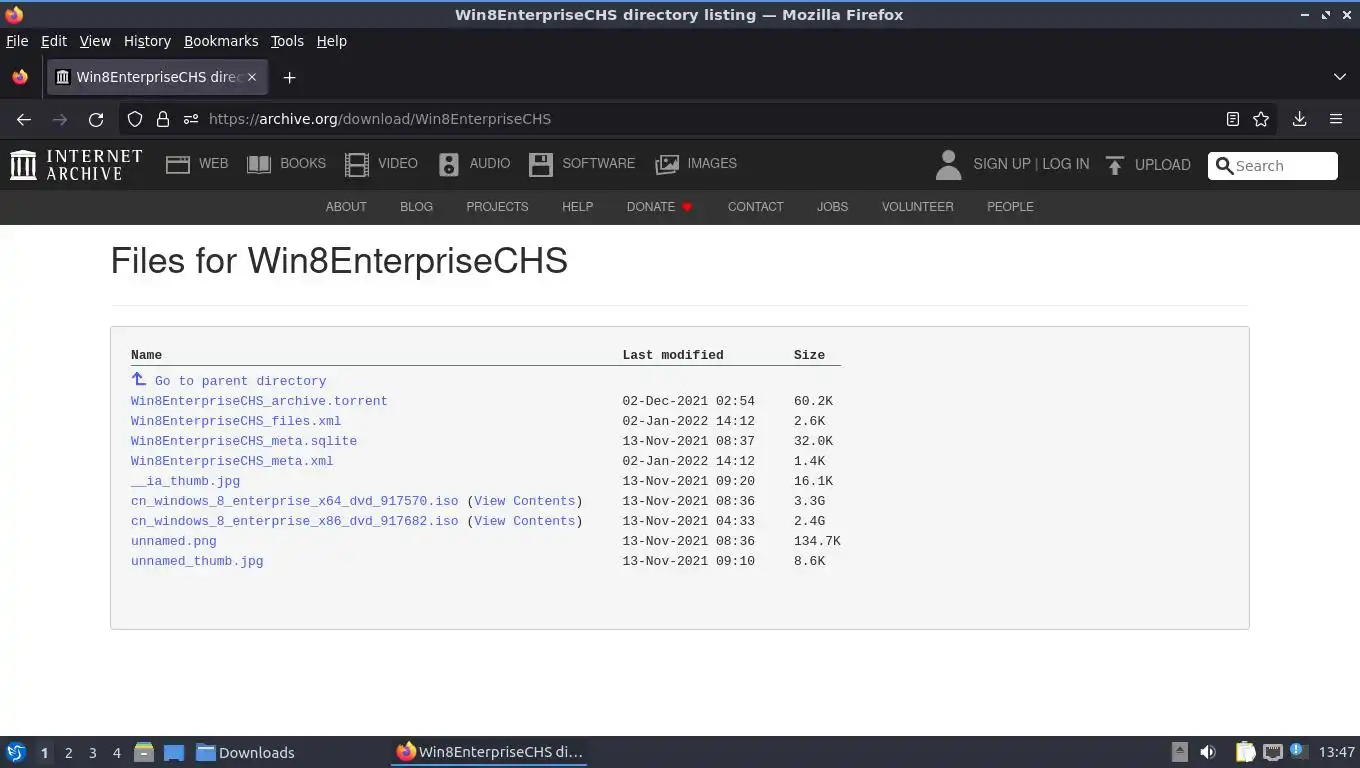Open a new tab with the plus button
Viewport: 1360px width, 768px height.
(x=289, y=77)
